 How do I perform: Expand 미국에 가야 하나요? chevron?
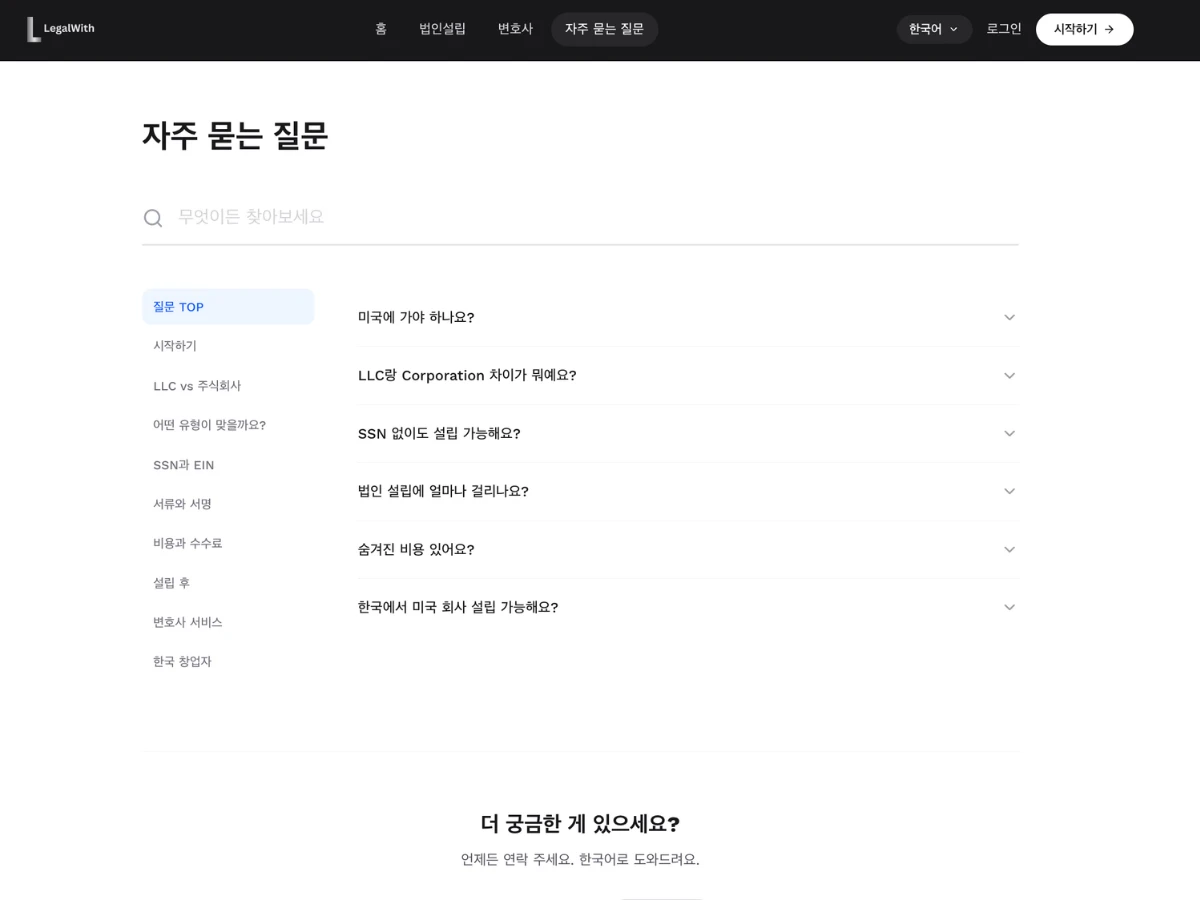1009,317
